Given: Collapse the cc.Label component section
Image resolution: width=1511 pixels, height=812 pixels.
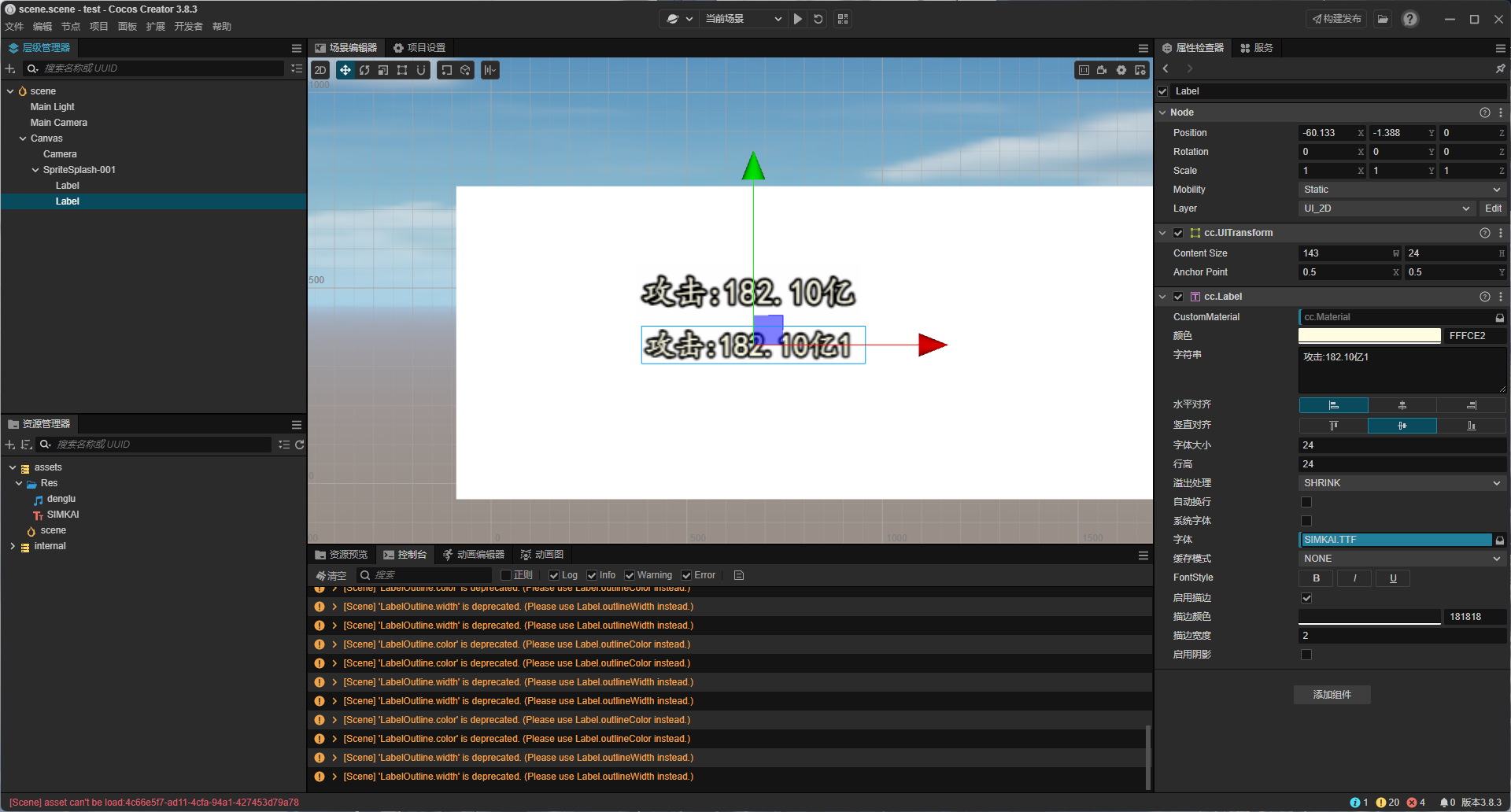Looking at the screenshot, I should pos(1162,297).
